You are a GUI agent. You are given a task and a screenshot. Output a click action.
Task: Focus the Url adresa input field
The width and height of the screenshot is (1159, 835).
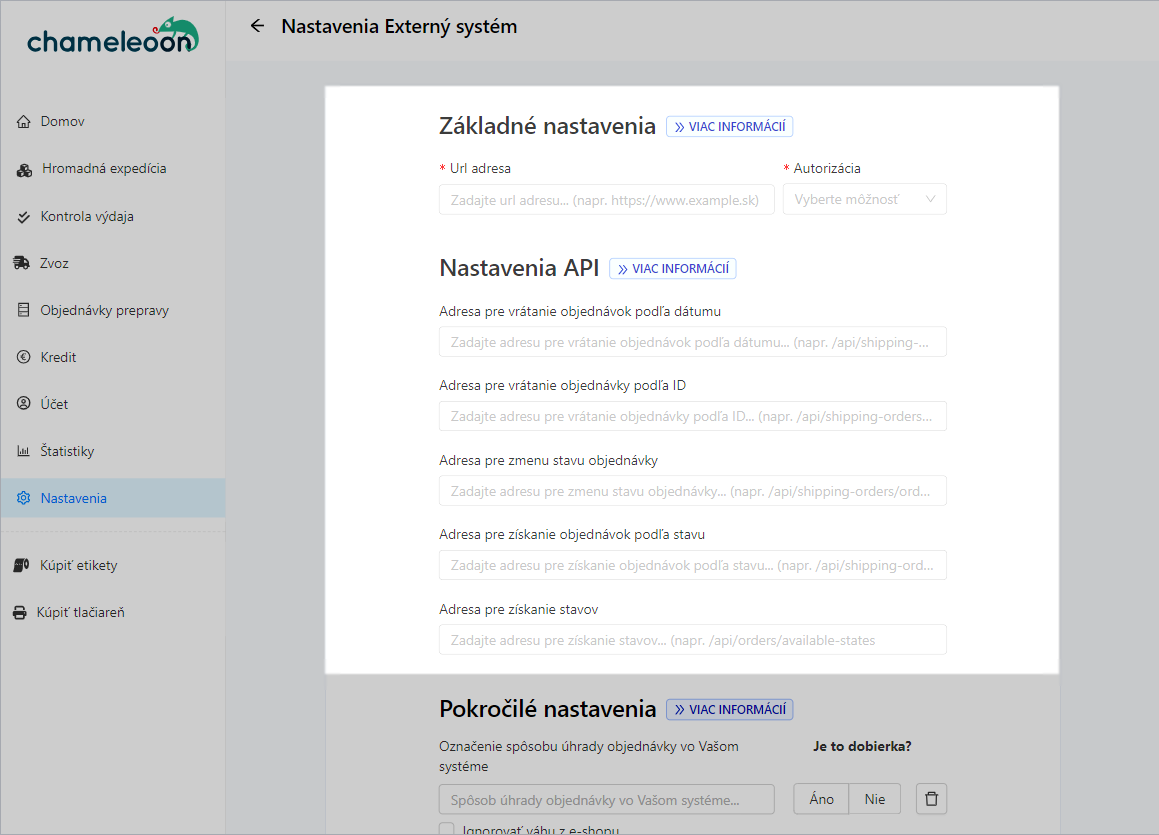(x=606, y=200)
